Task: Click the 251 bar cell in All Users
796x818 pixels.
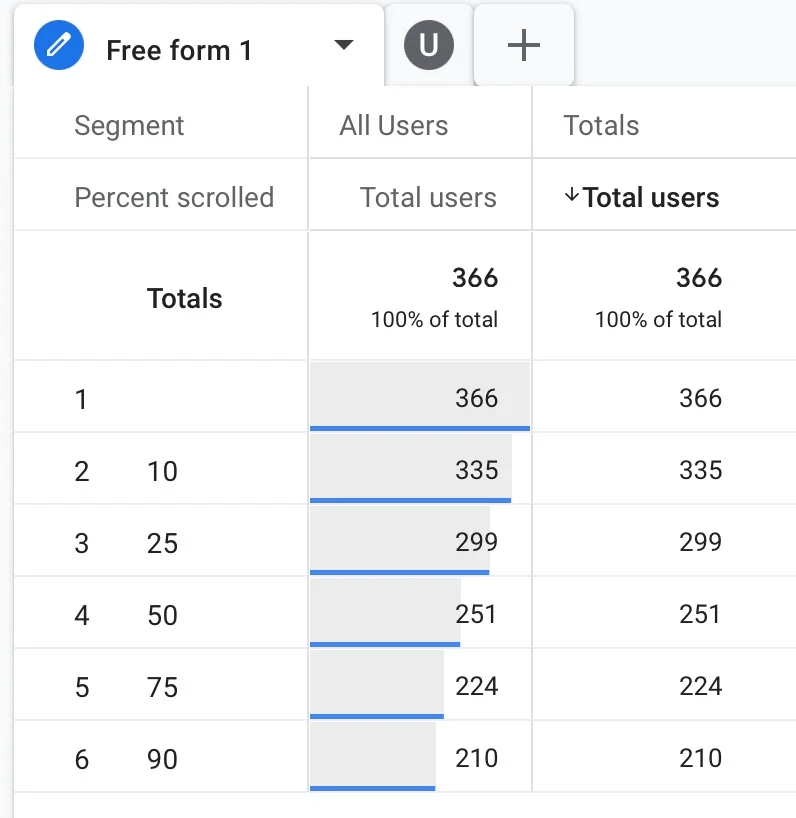Action: tap(420, 612)
